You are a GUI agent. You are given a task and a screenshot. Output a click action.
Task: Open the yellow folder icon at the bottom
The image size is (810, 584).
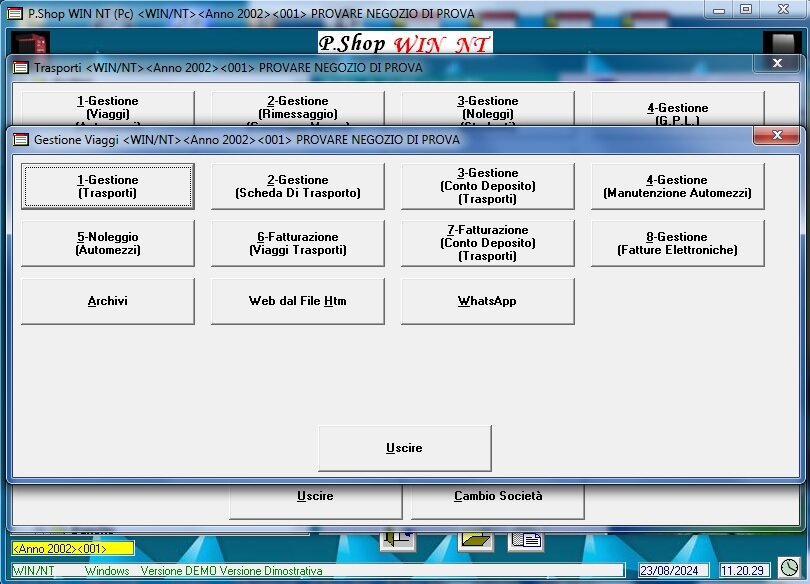(474, 539)
